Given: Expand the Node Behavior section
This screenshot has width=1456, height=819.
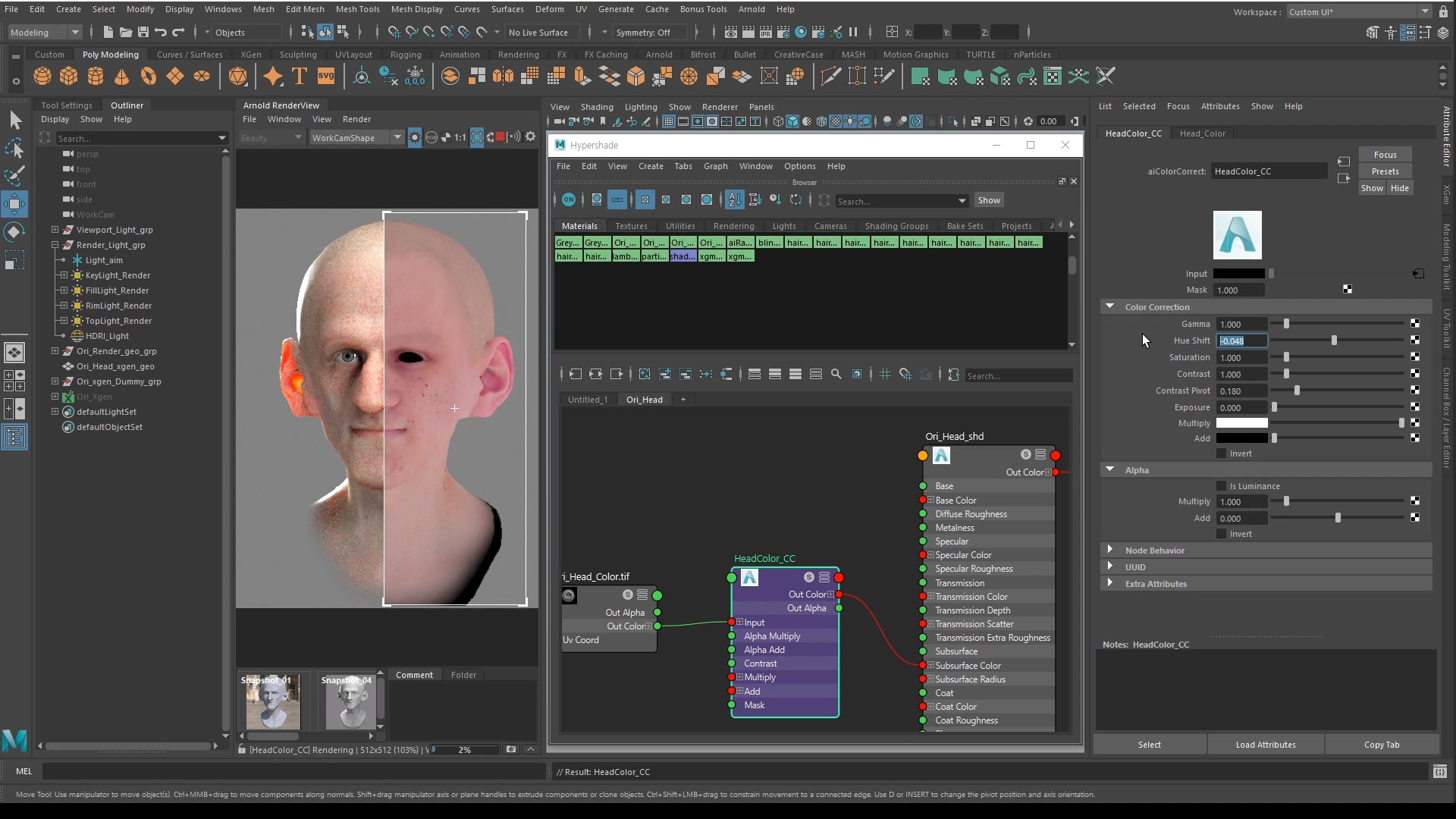Looking at the screenshot, I should (1110, 551).
